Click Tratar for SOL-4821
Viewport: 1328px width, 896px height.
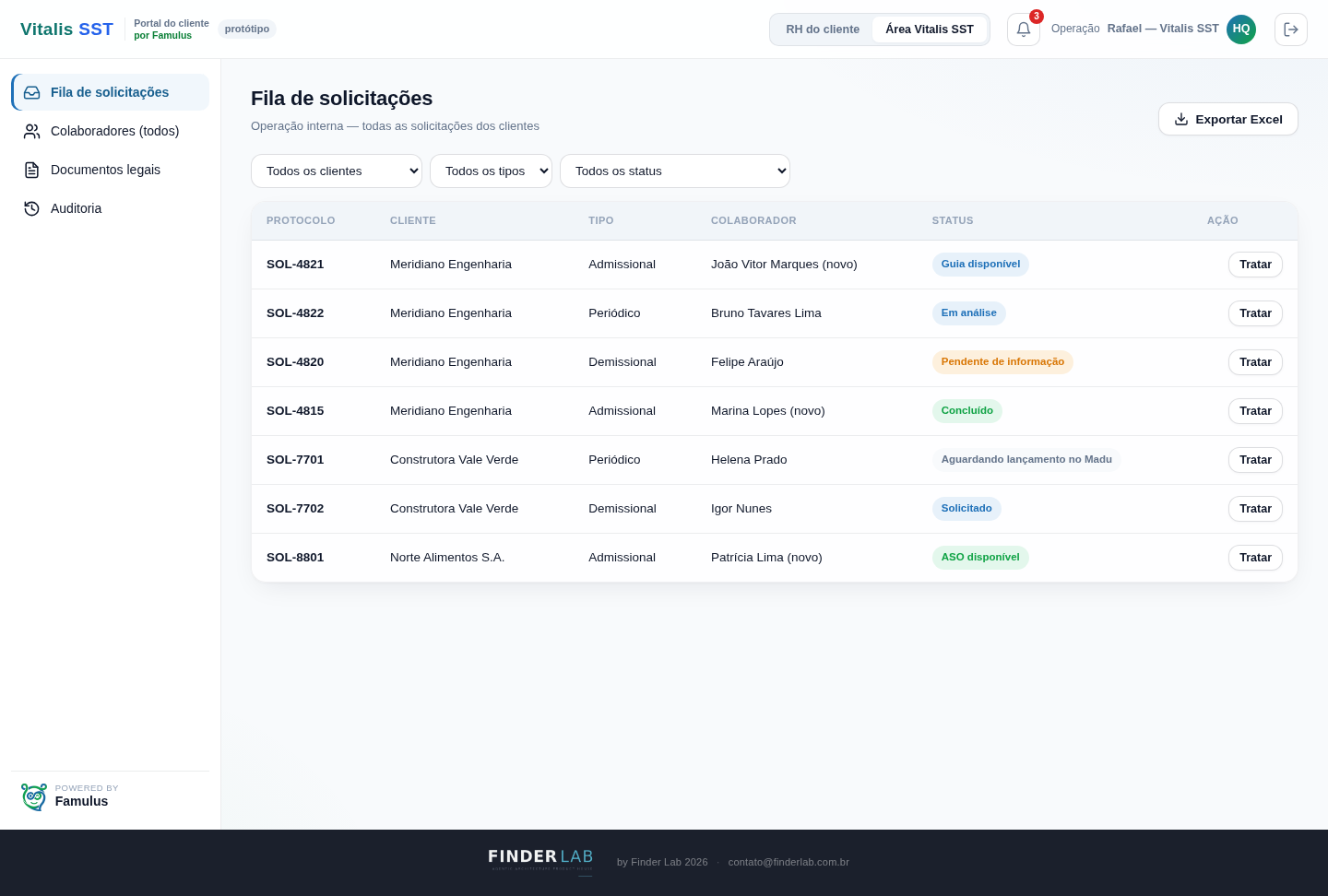click(1255, 265)
